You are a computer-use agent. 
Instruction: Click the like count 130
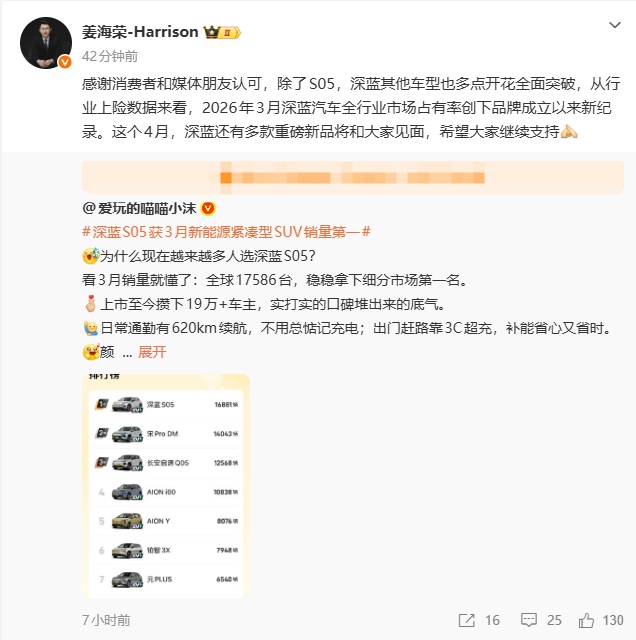click(613, 620)
